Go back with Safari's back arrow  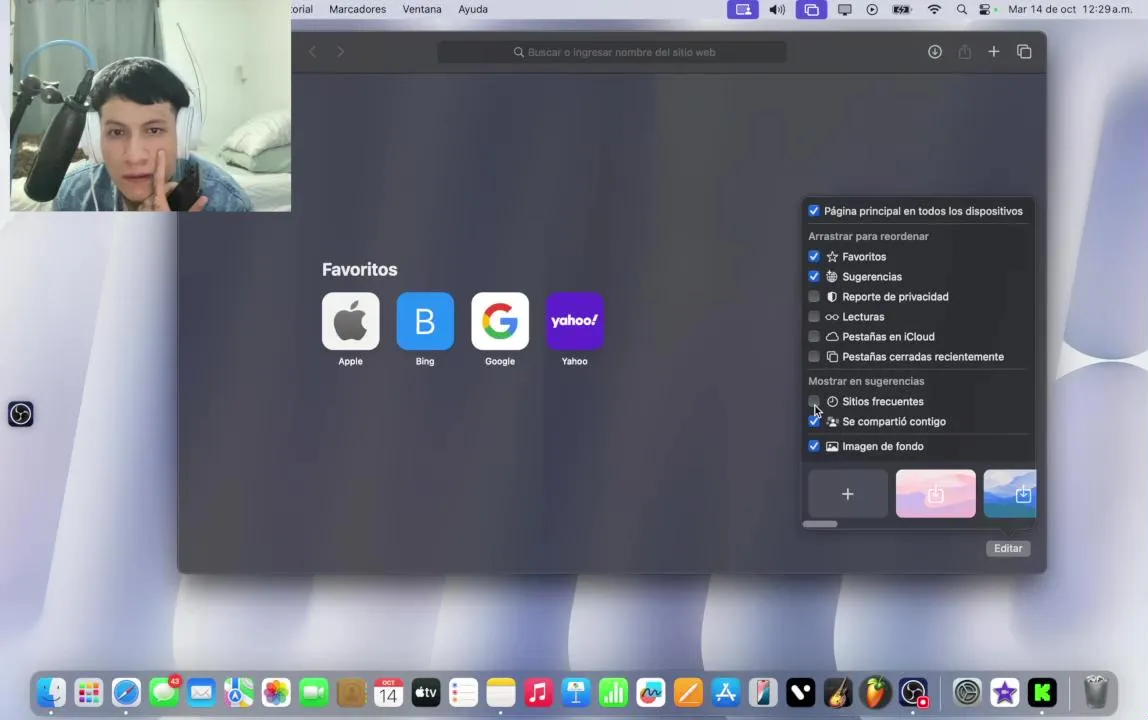click(313, 52)
